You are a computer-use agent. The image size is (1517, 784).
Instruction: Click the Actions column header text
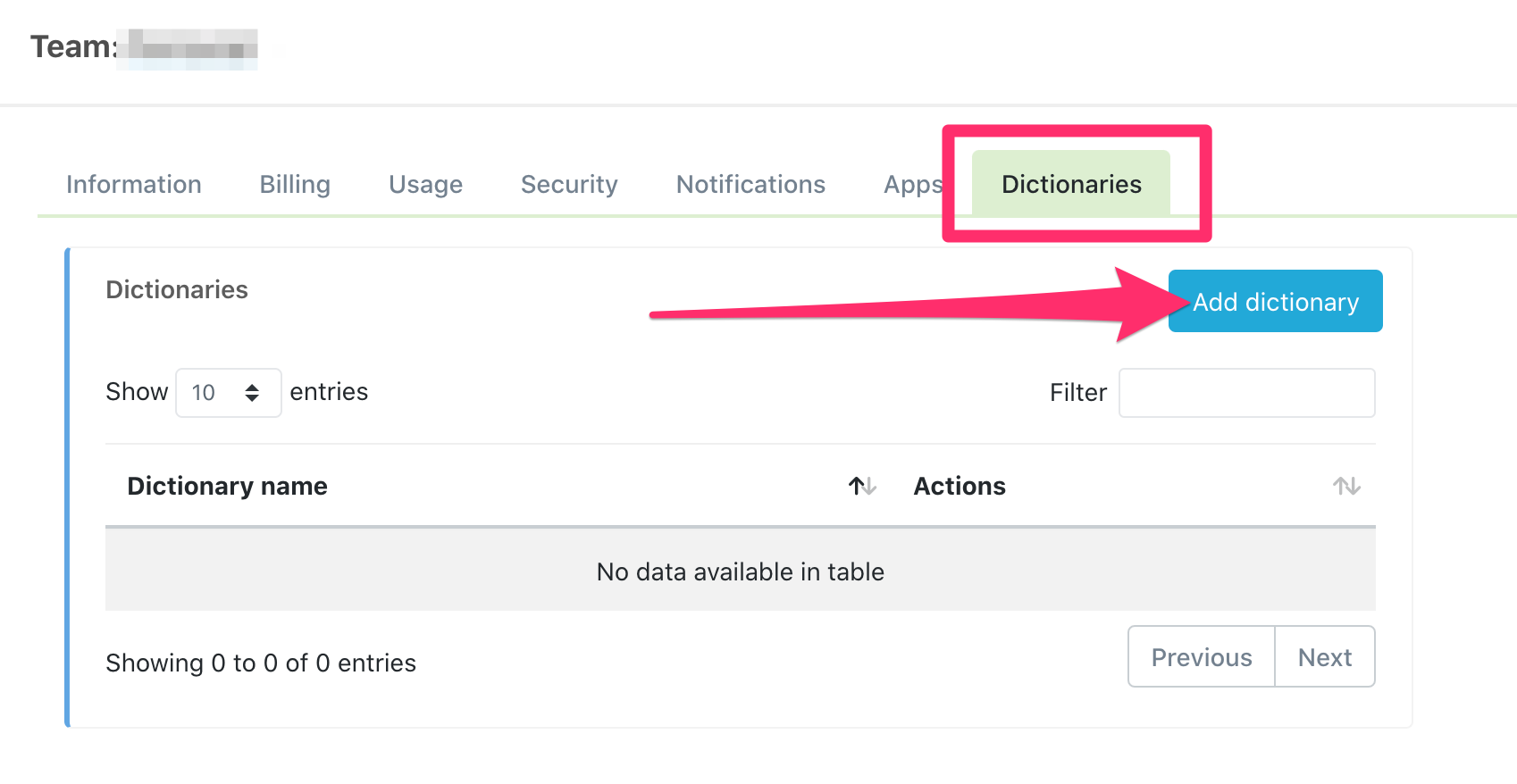tap(960, 486)
